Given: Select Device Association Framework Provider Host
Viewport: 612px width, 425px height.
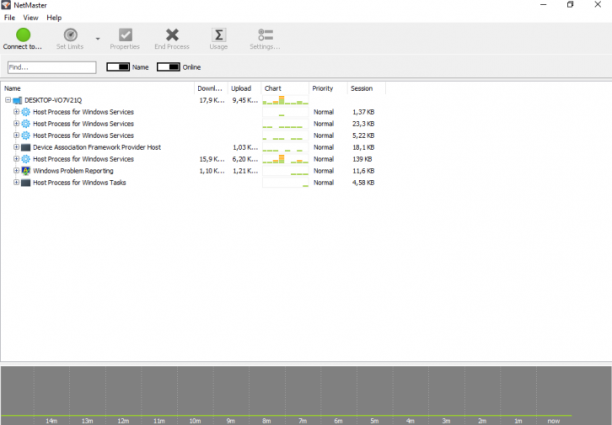Looking at the screenshot, I should 97,147.
